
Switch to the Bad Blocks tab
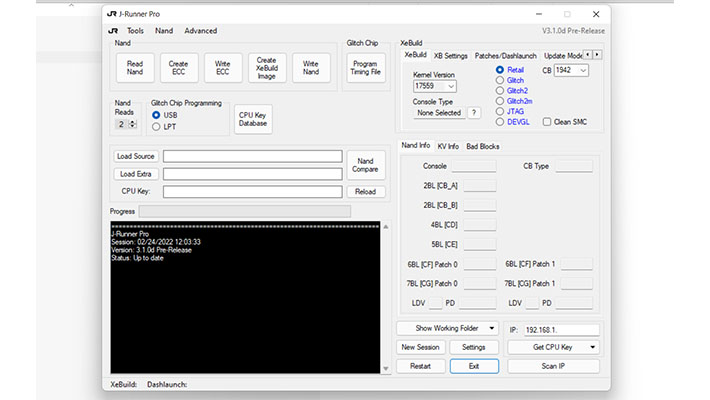coord(483,146)
